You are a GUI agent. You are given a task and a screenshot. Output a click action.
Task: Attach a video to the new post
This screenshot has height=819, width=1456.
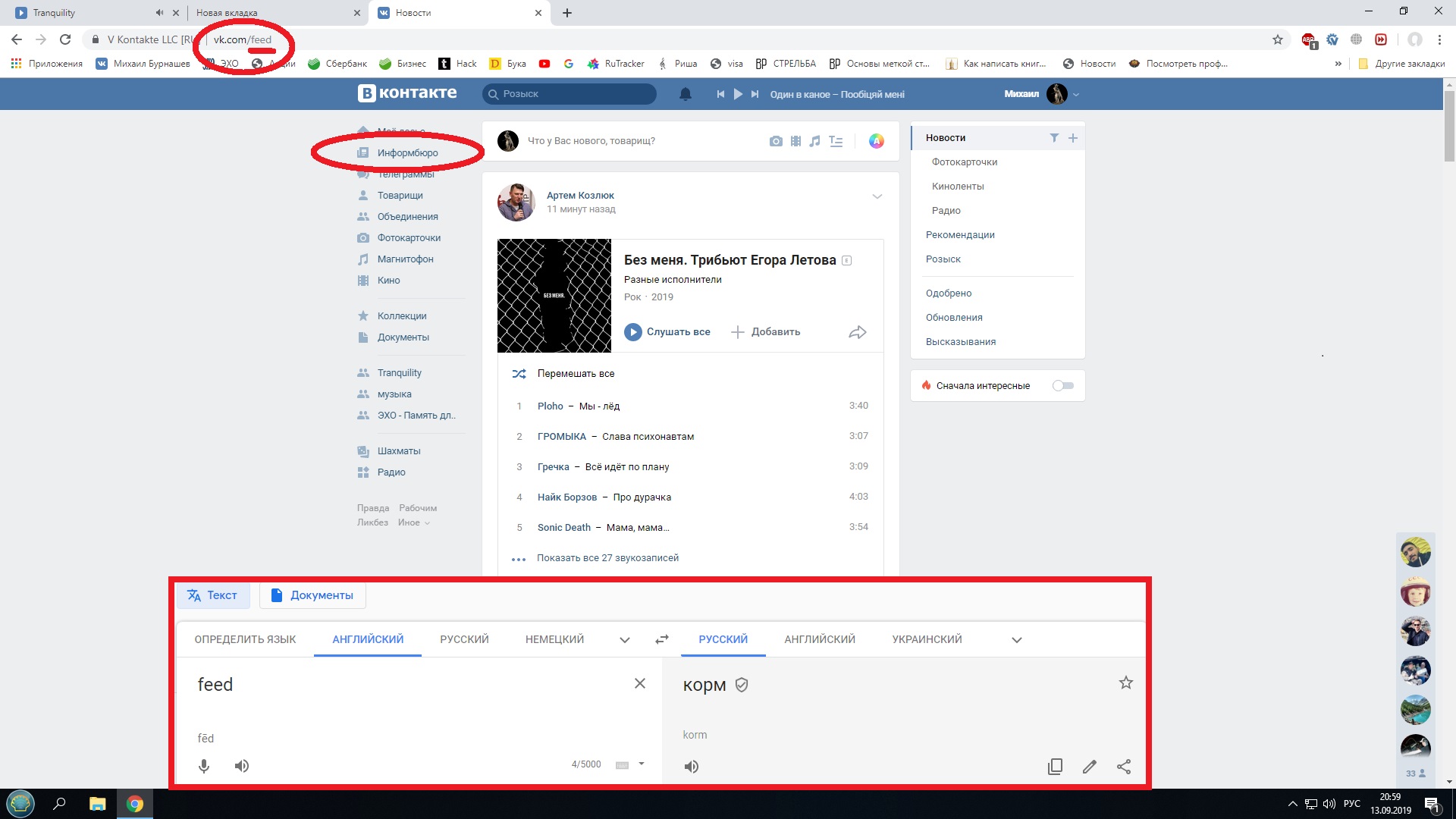pos(795,141)
